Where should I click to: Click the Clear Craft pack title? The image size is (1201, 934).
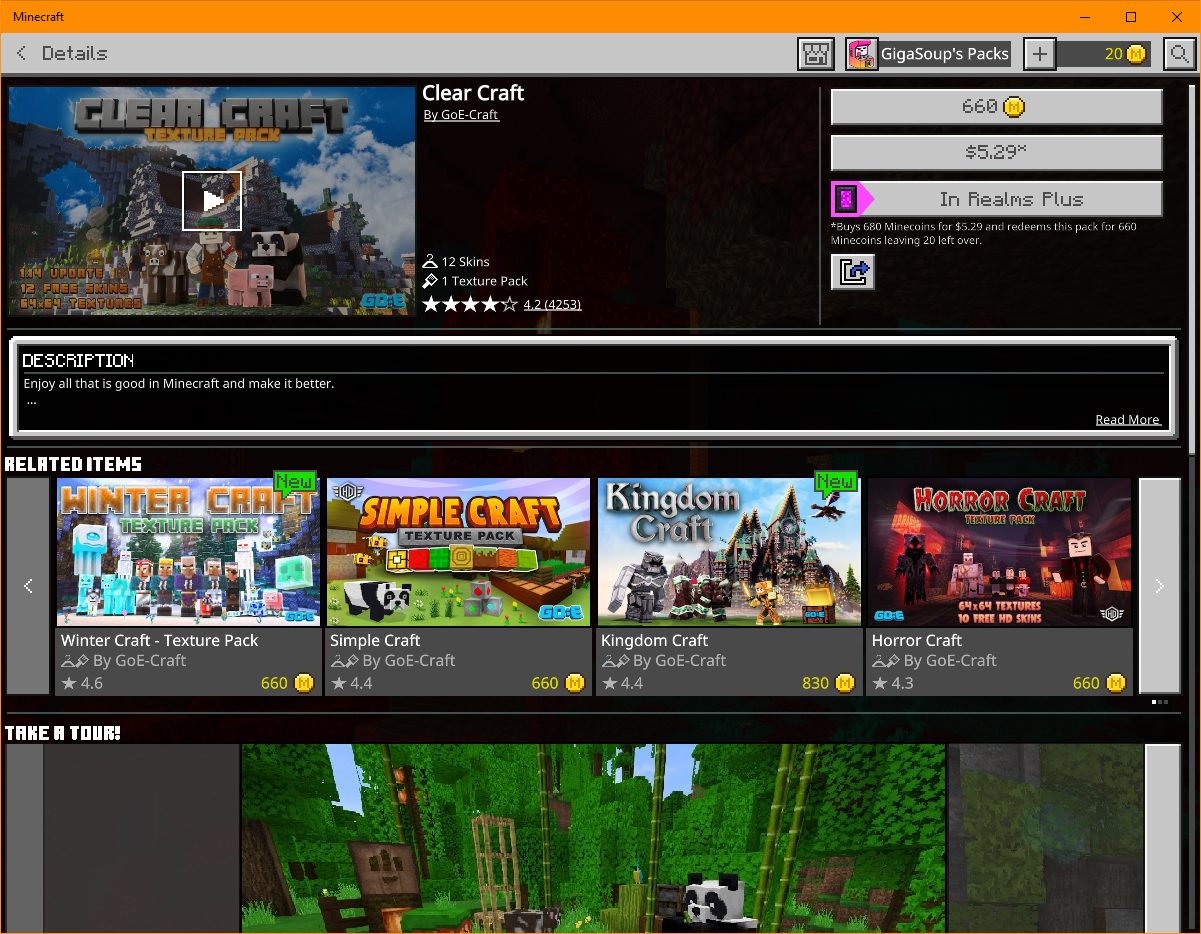coord(473,93)
